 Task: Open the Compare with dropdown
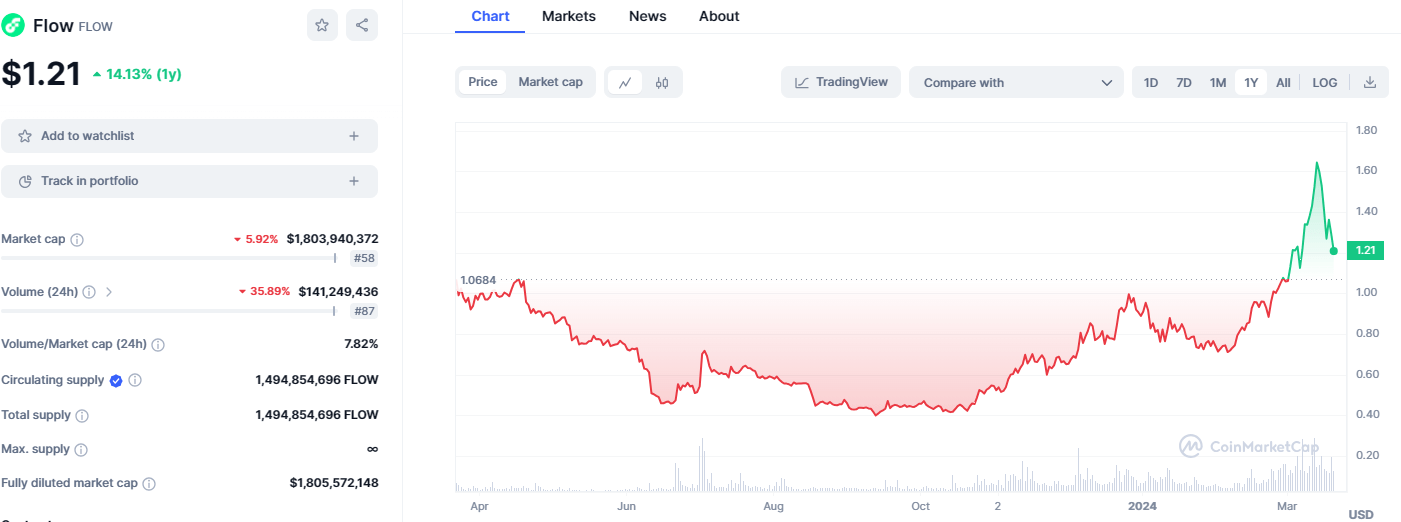(1016, 83)
